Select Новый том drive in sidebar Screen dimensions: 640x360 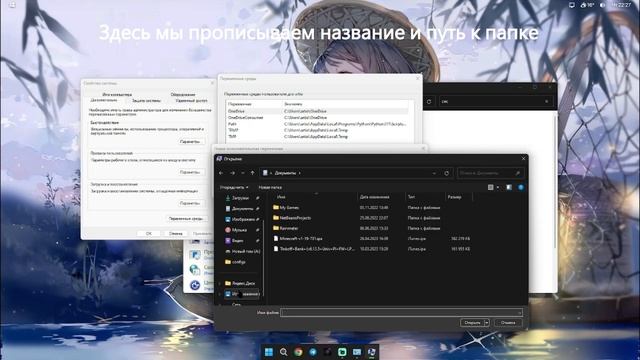(x=242, y=251)
